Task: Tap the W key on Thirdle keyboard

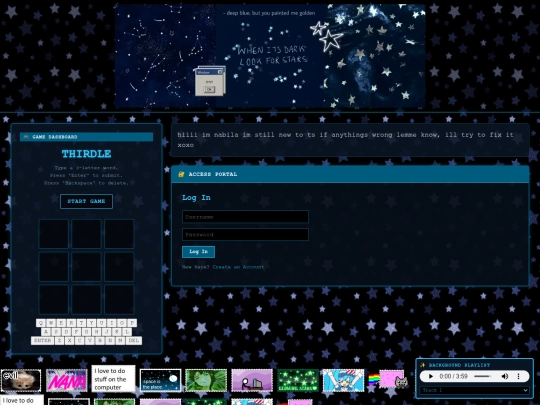Action: pyautogui.click(x=51, y=323)
